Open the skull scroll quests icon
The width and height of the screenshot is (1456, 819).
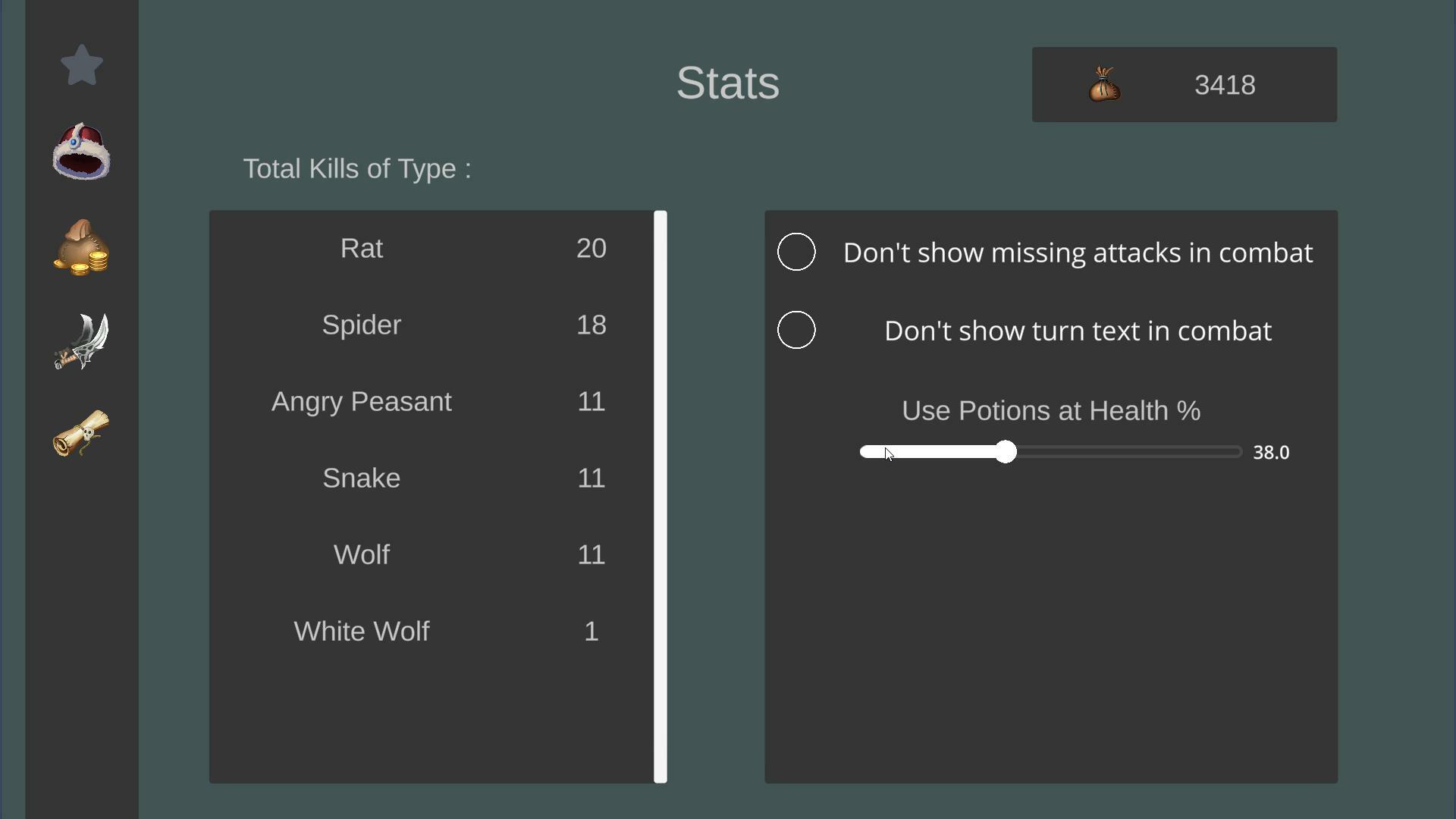coord(81,433)
